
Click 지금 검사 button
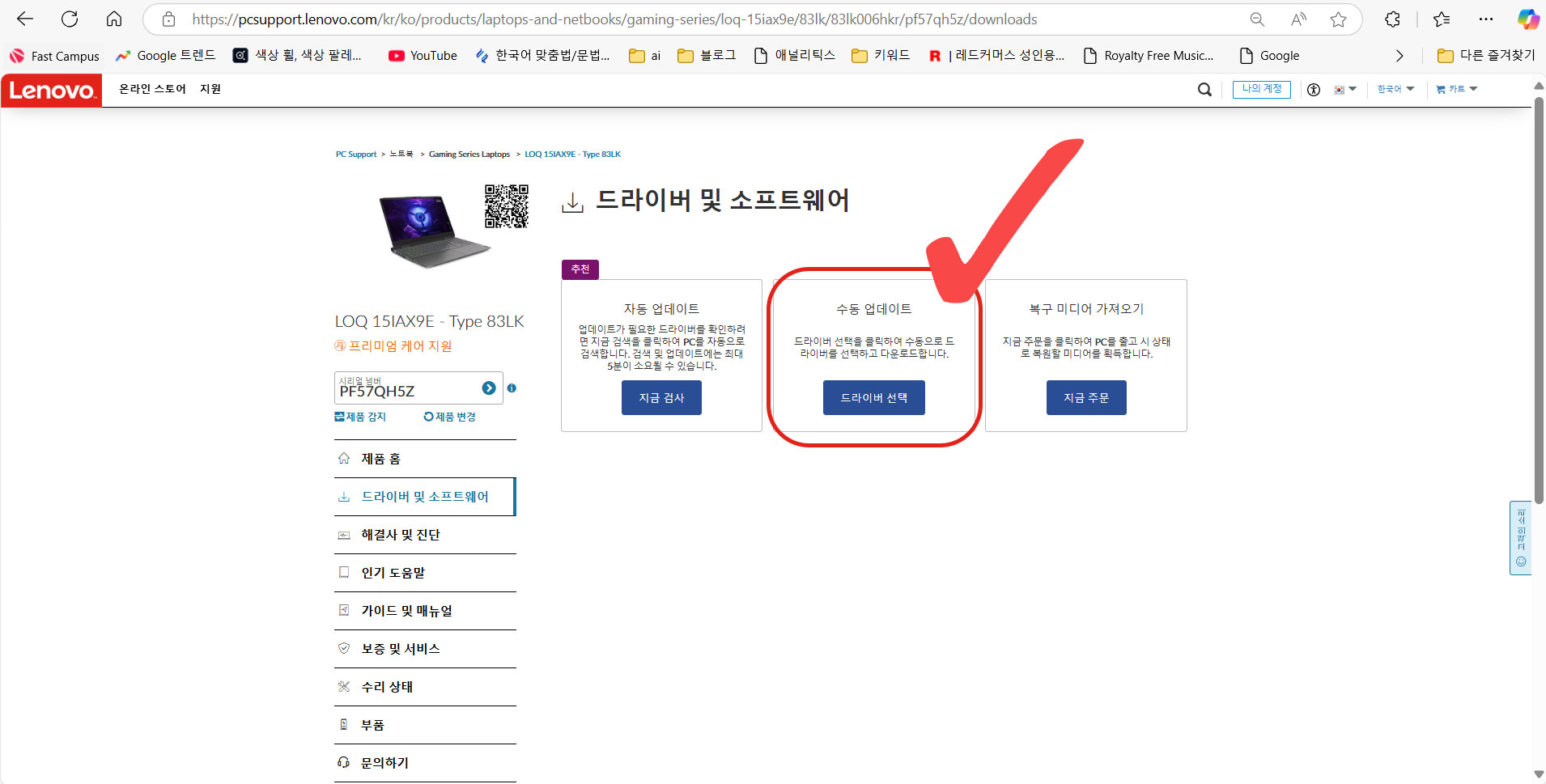(661, 397)
